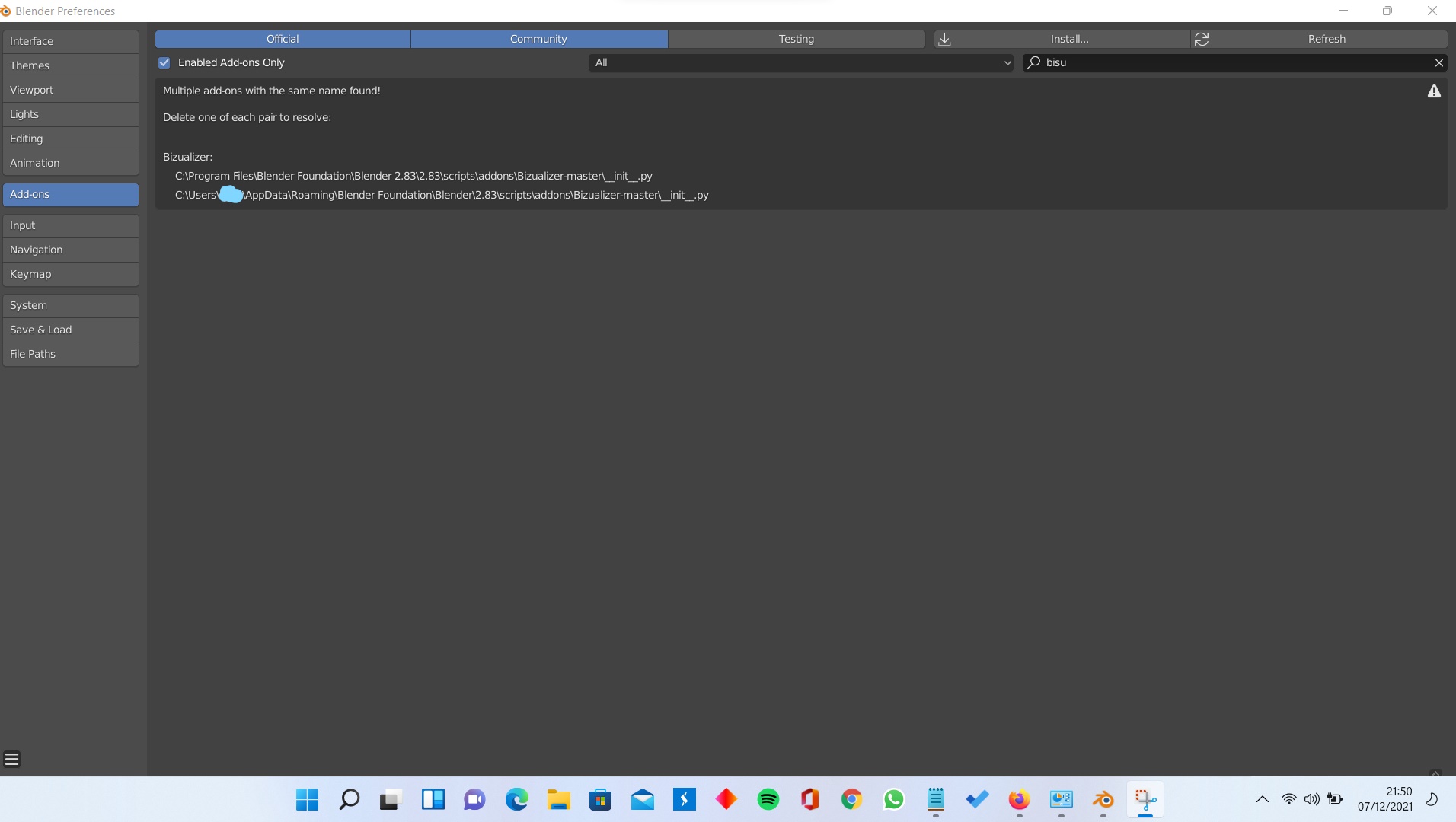Open the Interface preferences section
The image size is (1456, 822).
[x=71, y=41]
